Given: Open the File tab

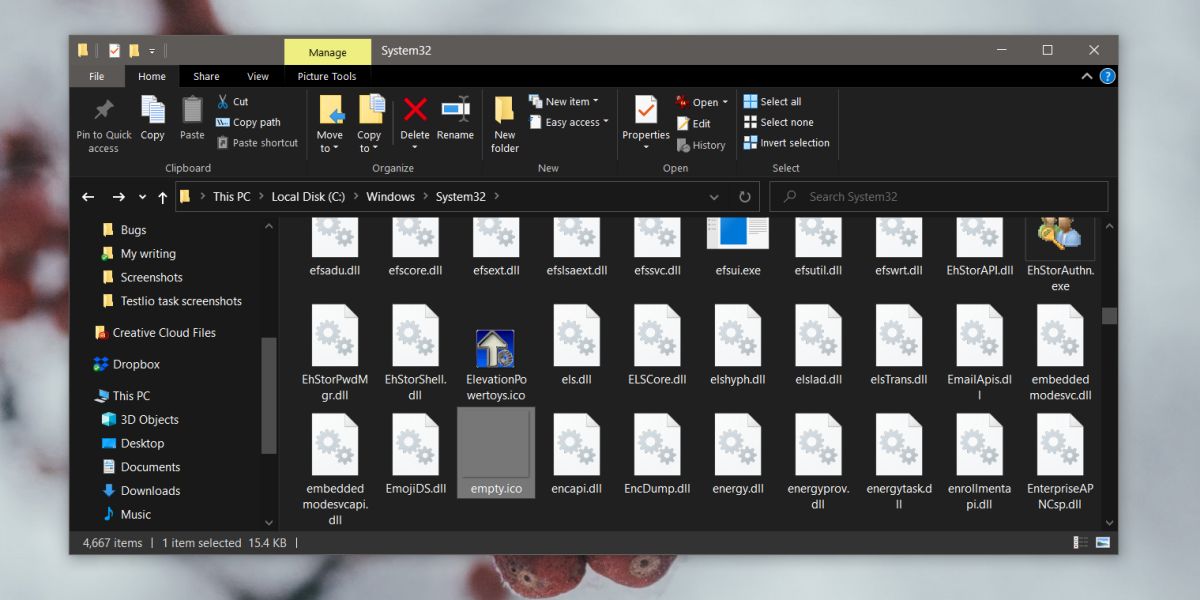Looking at the screenshot, I should pos(97,76).
